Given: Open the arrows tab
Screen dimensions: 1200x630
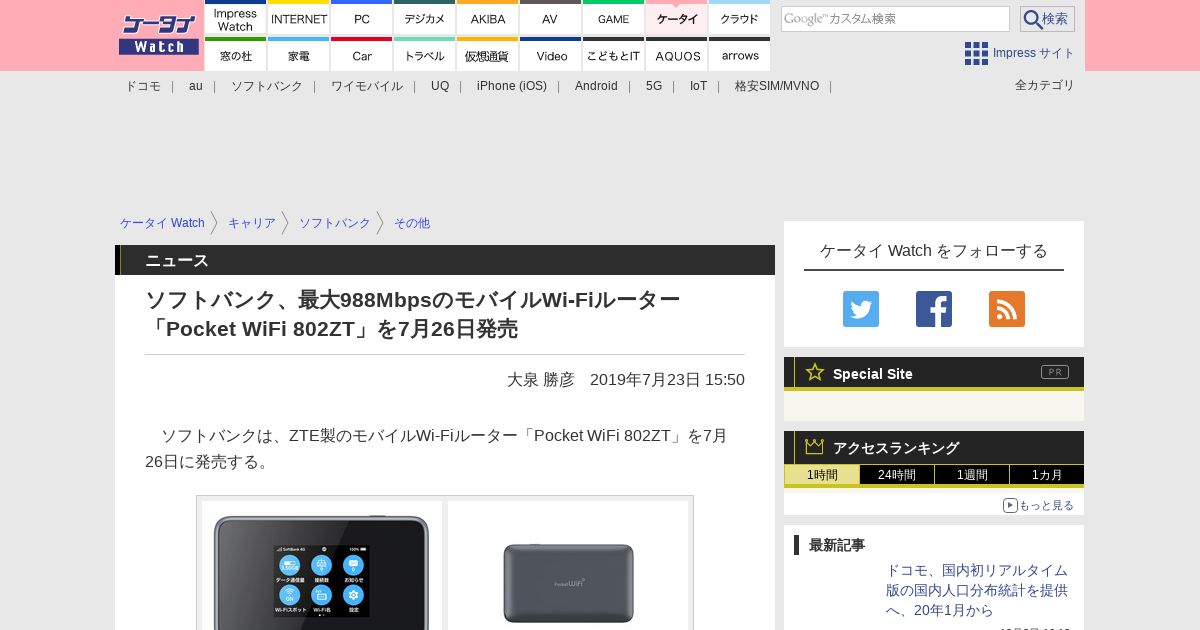Looking at the screenshot, I should point(740,55).
